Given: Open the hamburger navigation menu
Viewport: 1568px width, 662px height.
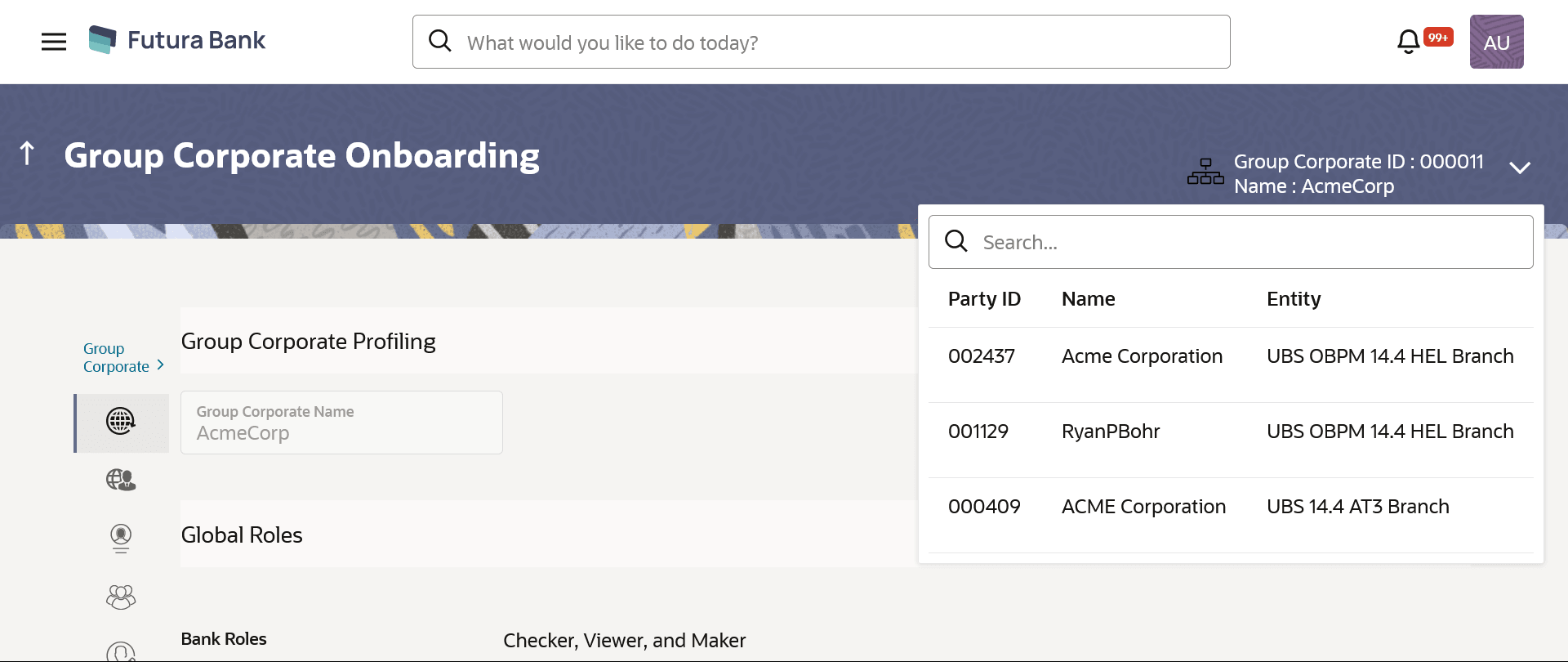Looking at the screenshot, I should 54,42.
